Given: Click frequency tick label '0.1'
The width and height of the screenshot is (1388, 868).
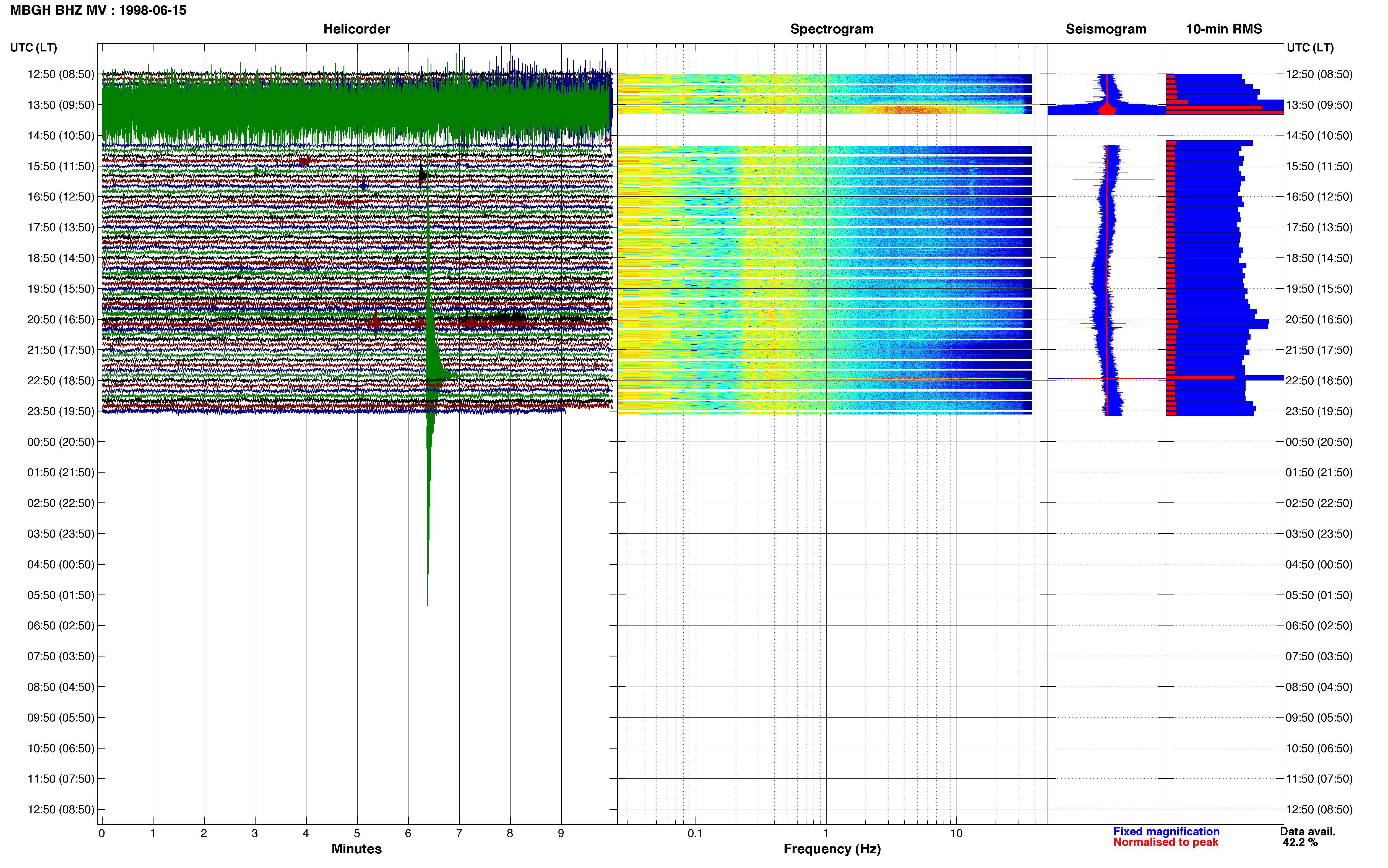Looking at the screenshot, I should coord(695,833).
